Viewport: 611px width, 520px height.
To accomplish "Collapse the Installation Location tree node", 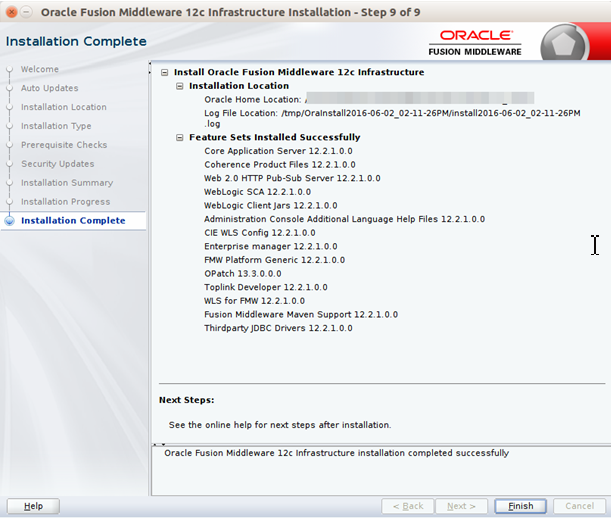I will 180,86.
